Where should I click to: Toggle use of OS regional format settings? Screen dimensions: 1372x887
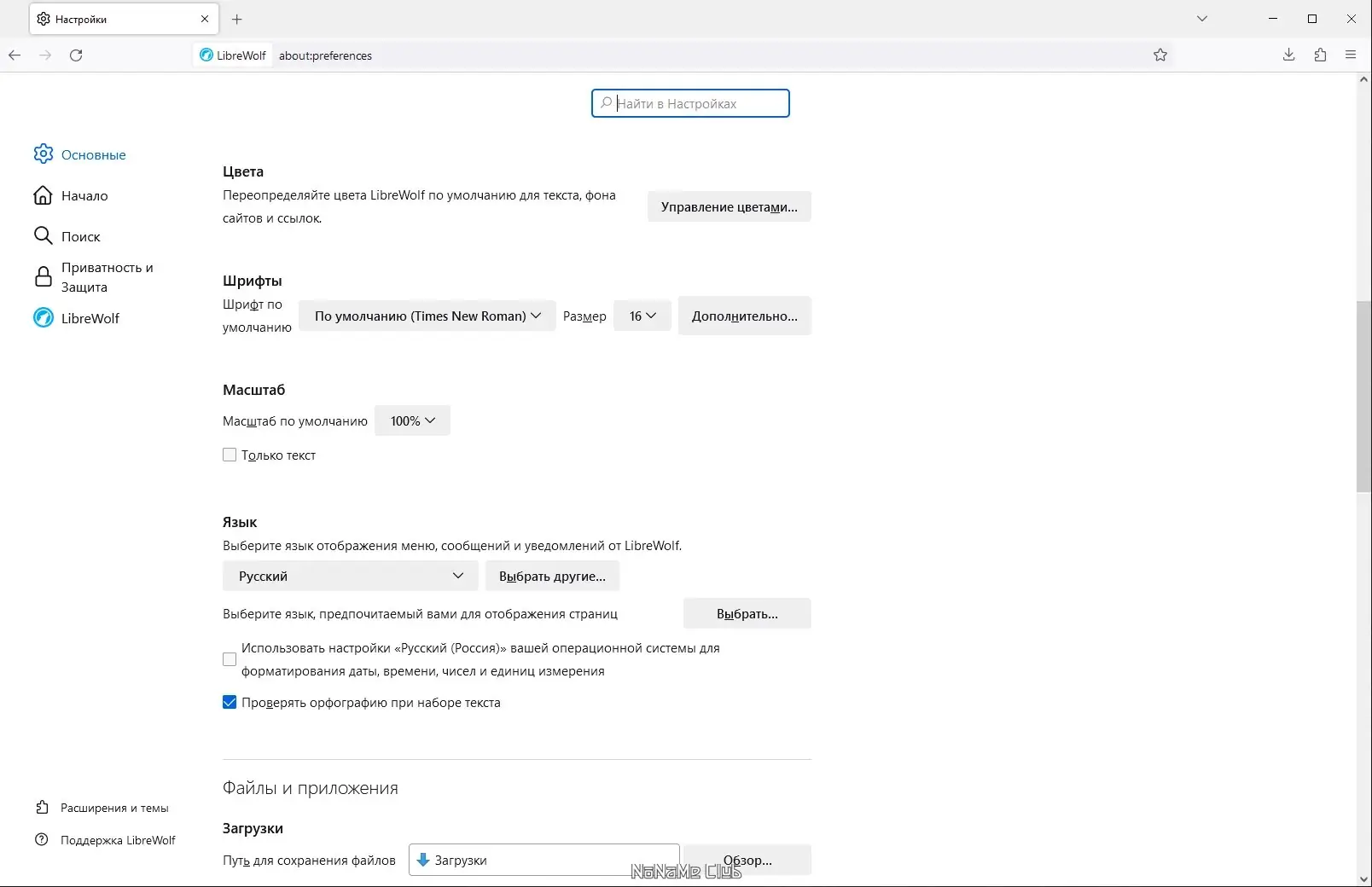(x=230, y=659)
